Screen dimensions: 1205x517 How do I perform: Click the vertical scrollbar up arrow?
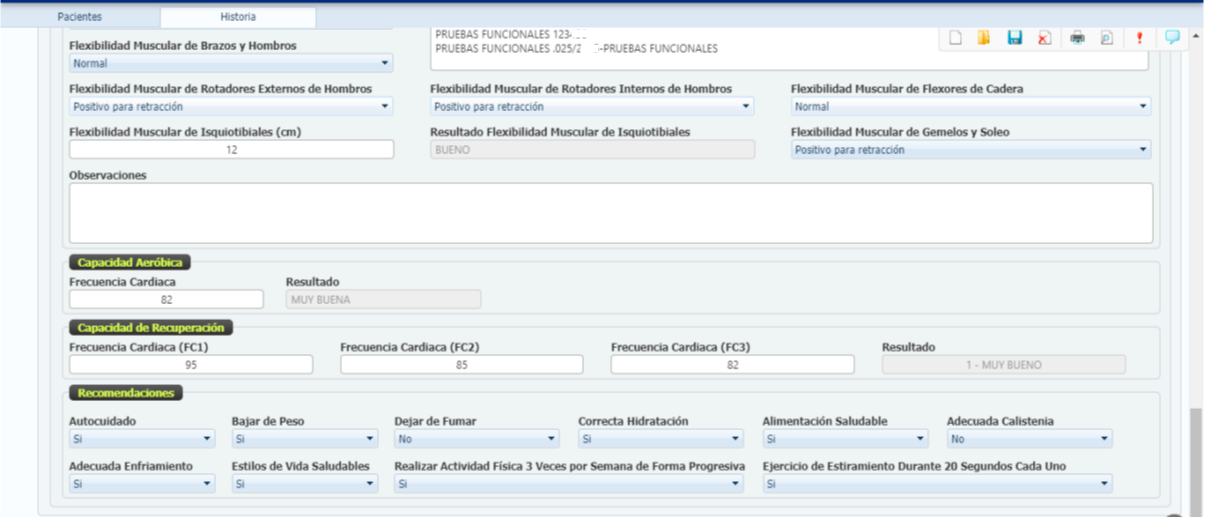tap(1195, 36)
